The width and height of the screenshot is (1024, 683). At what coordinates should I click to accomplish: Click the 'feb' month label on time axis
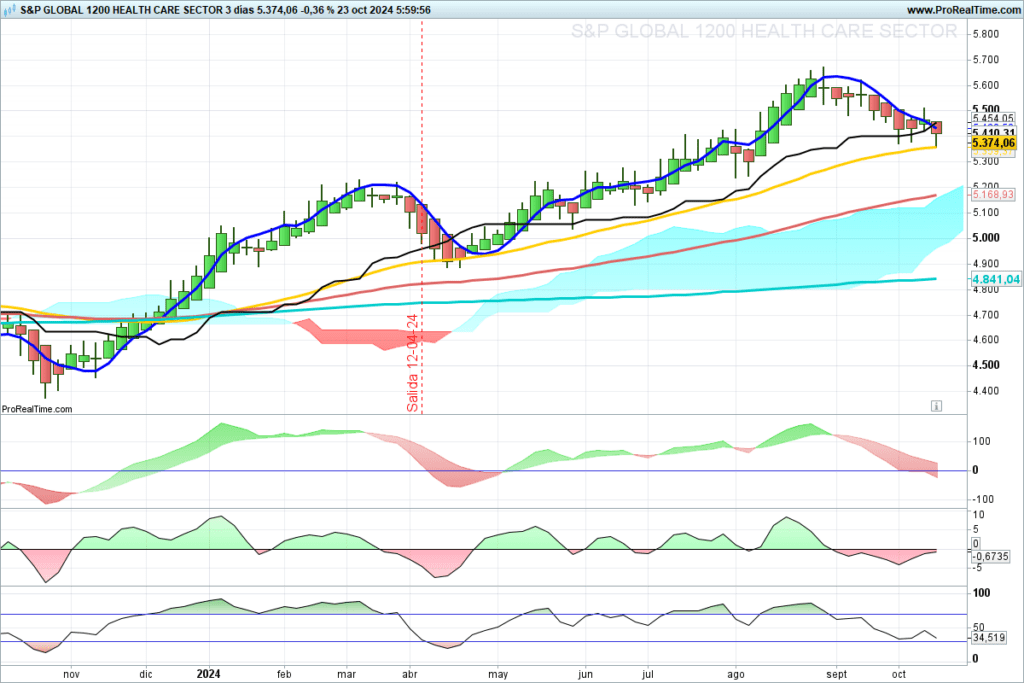tap(284, 674)
